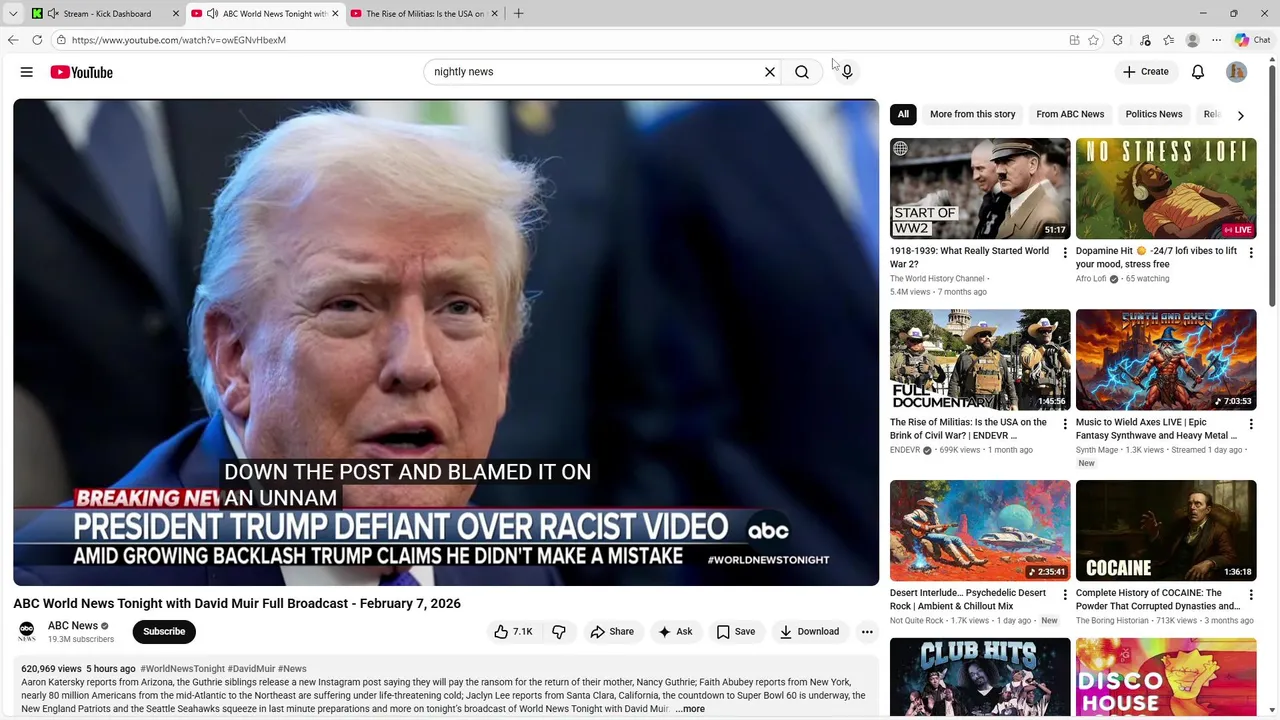Submit search with magnifier icon

click(802, 72)
